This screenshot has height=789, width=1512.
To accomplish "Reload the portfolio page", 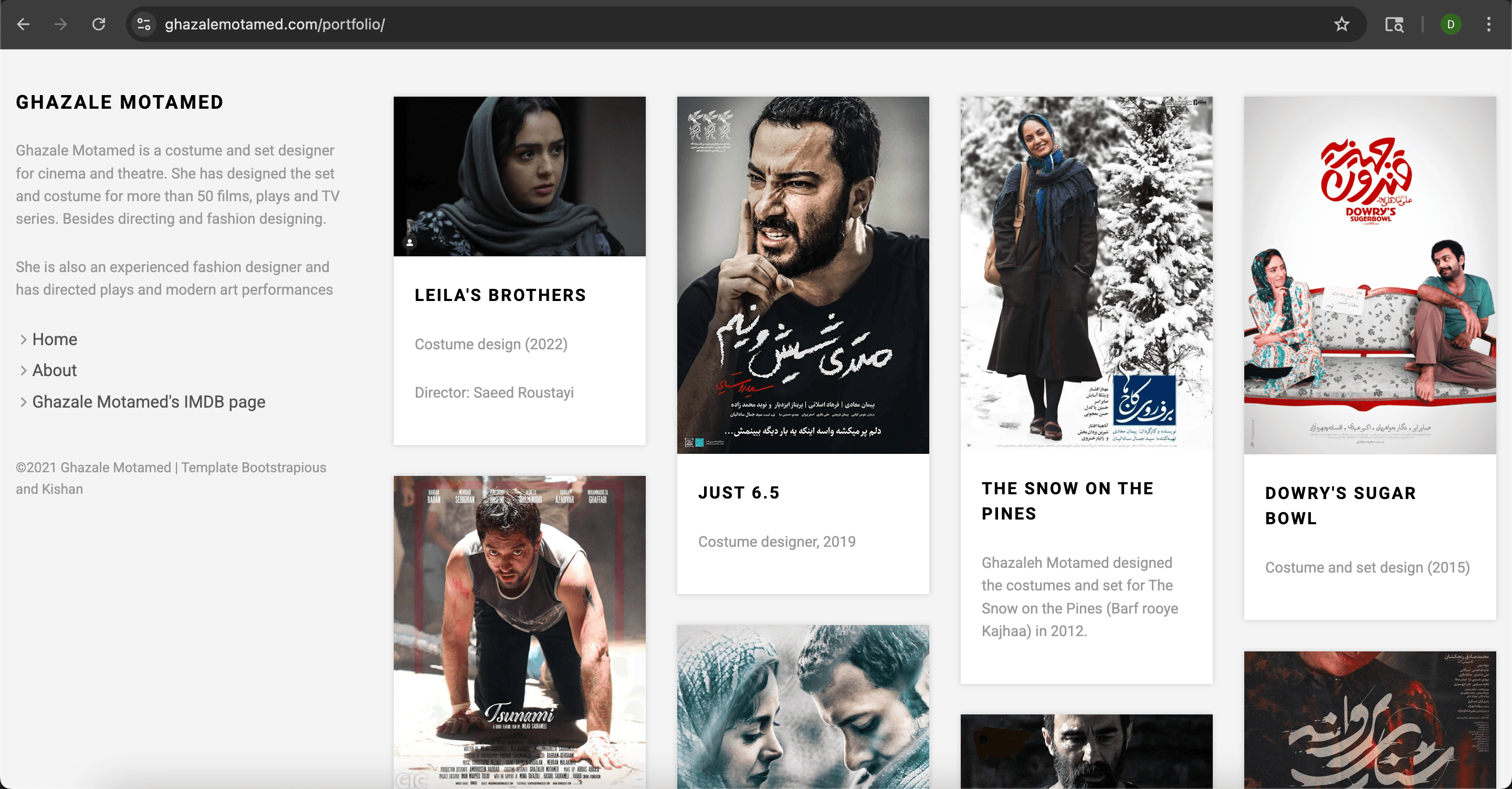I will [x=99, y=24].
